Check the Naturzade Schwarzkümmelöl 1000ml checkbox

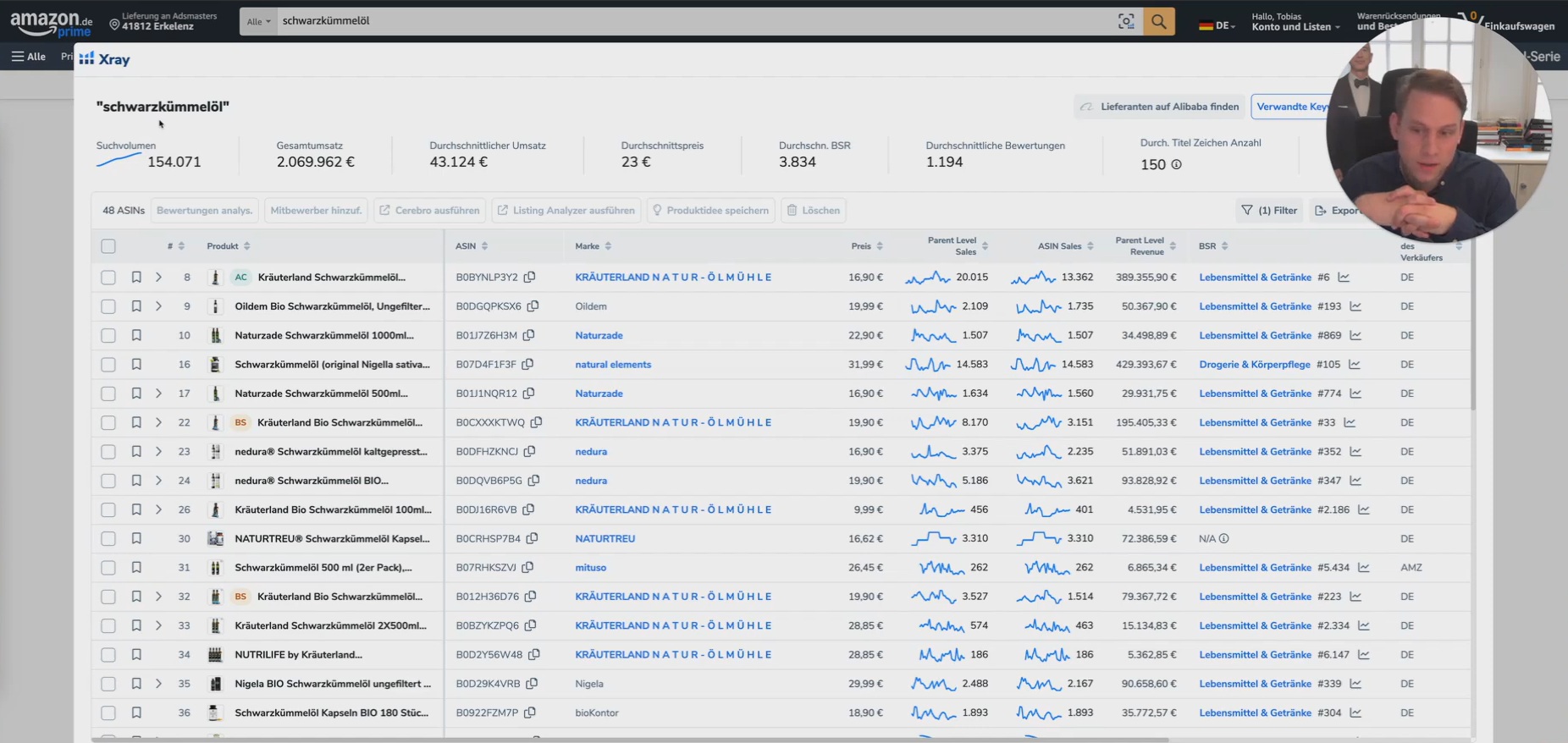(x=108, y=335)
